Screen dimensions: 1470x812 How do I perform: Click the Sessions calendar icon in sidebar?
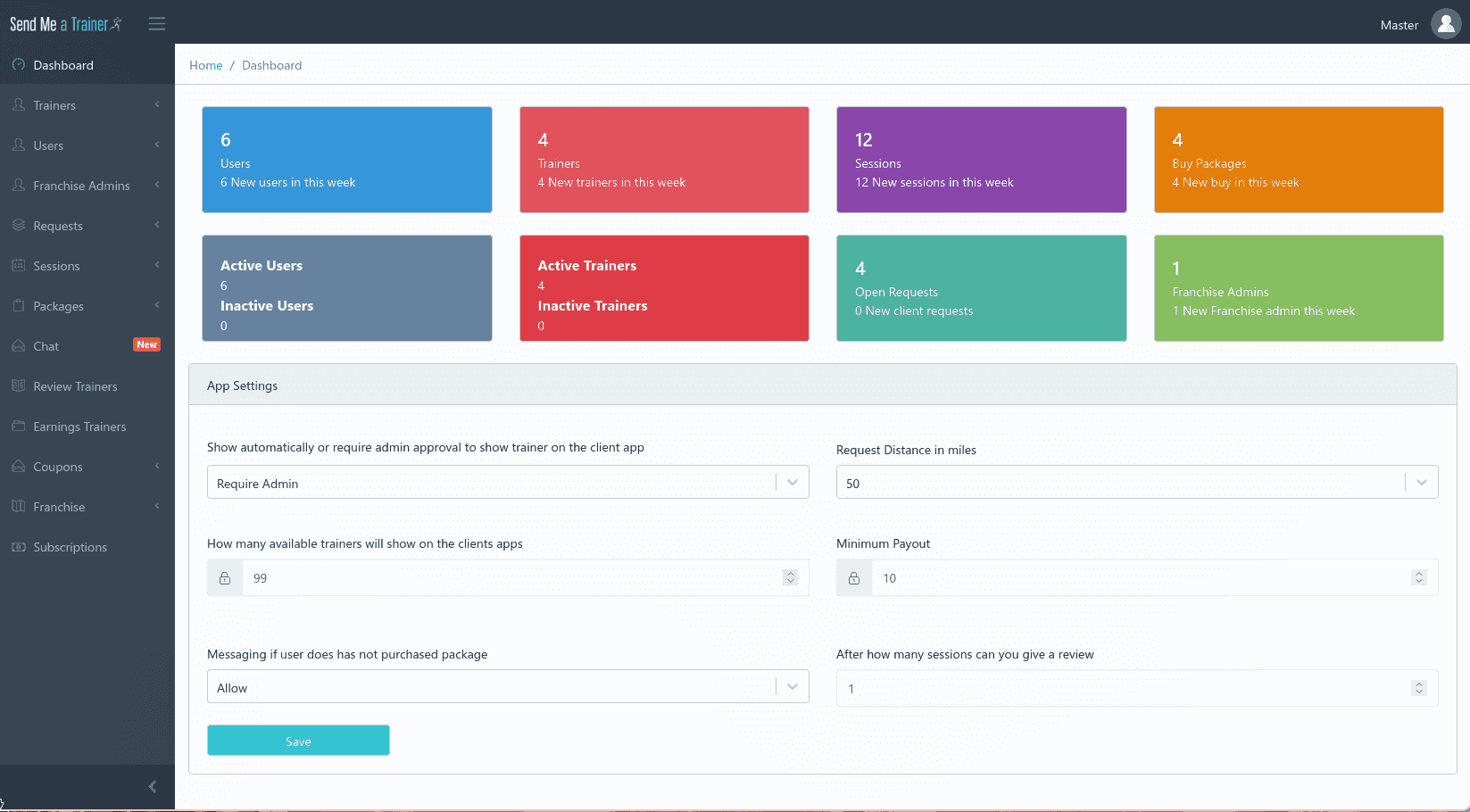tap(19, 265)
